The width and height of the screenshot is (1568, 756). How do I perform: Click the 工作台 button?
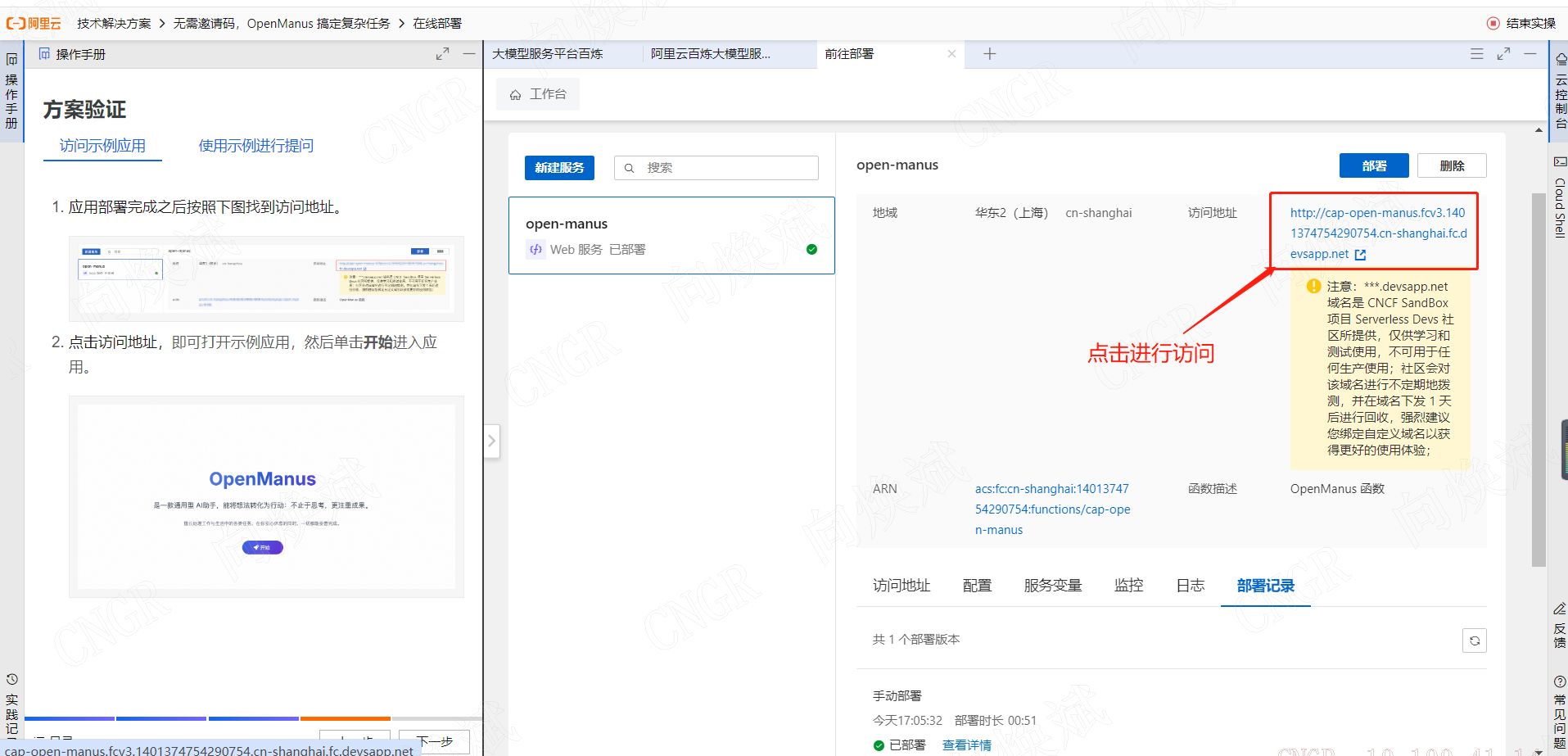tap(538, 94)
